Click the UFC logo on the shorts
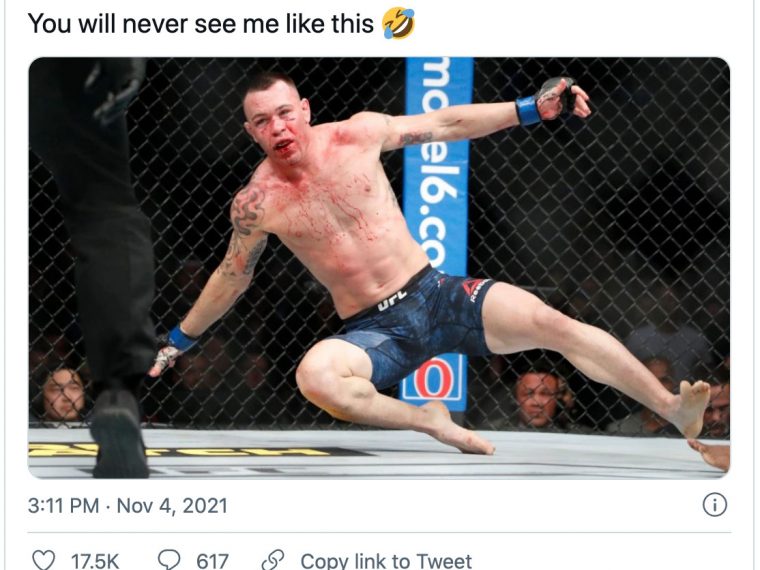Viewport: 760px width, 570px height. click(392, 301)
